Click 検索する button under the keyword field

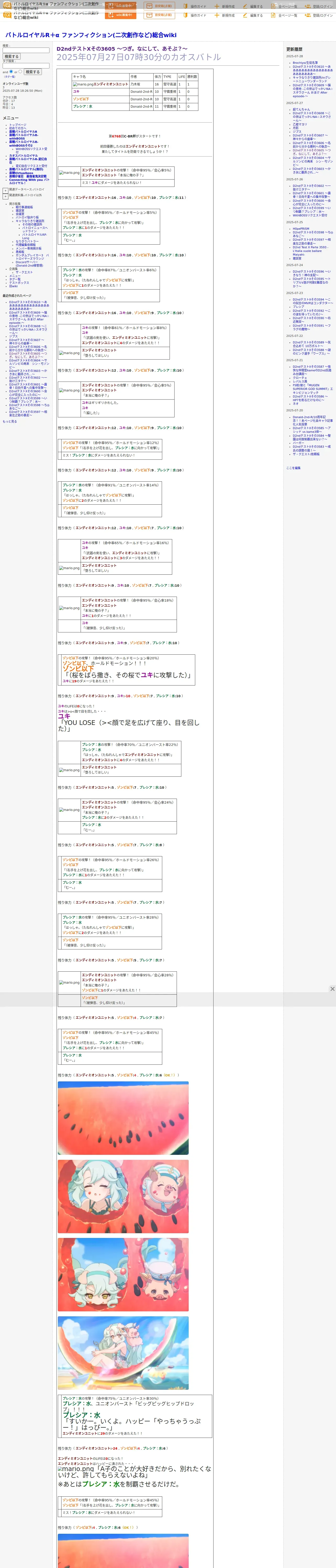coord(11,57)
